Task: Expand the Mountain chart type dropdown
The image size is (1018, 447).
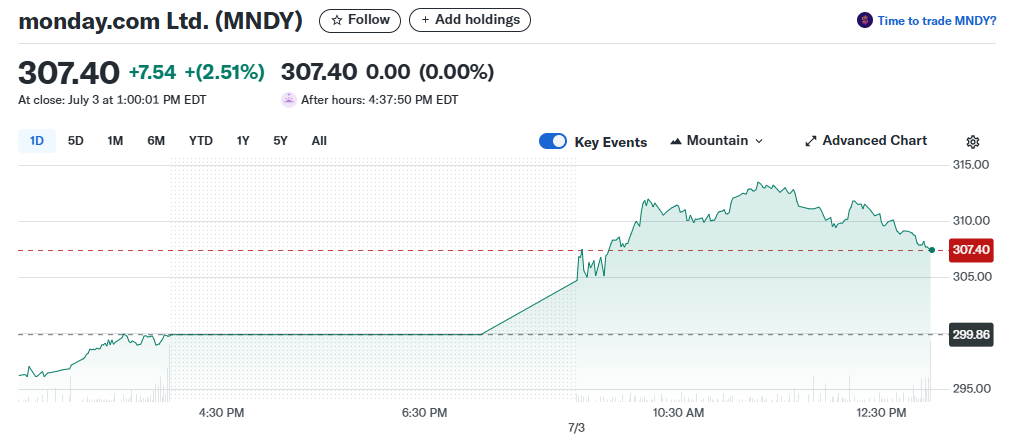Action: tap(717, 141)
